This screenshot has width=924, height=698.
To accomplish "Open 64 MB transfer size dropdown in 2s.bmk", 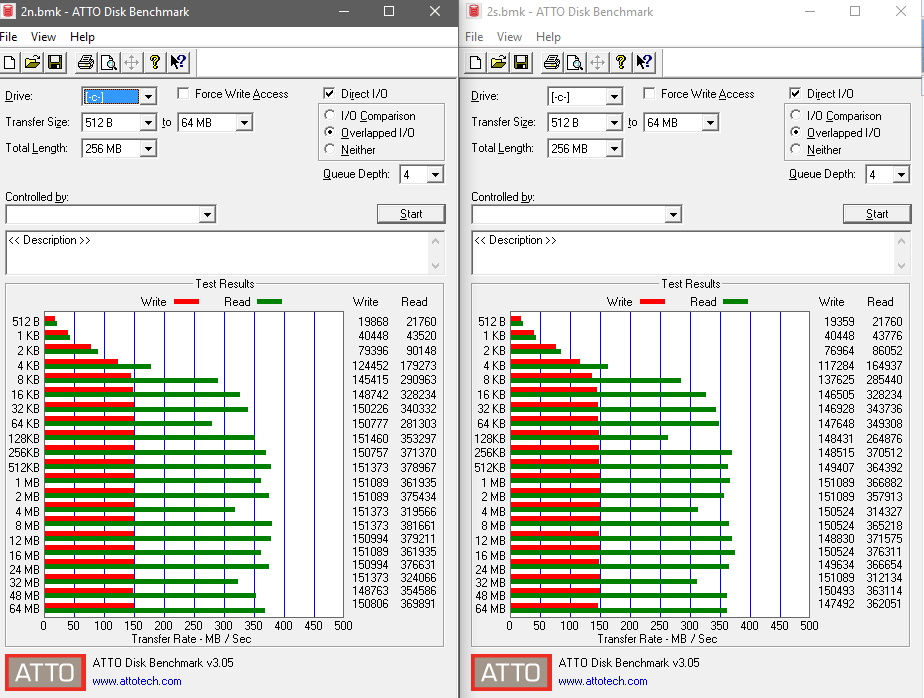I will 711,123.
